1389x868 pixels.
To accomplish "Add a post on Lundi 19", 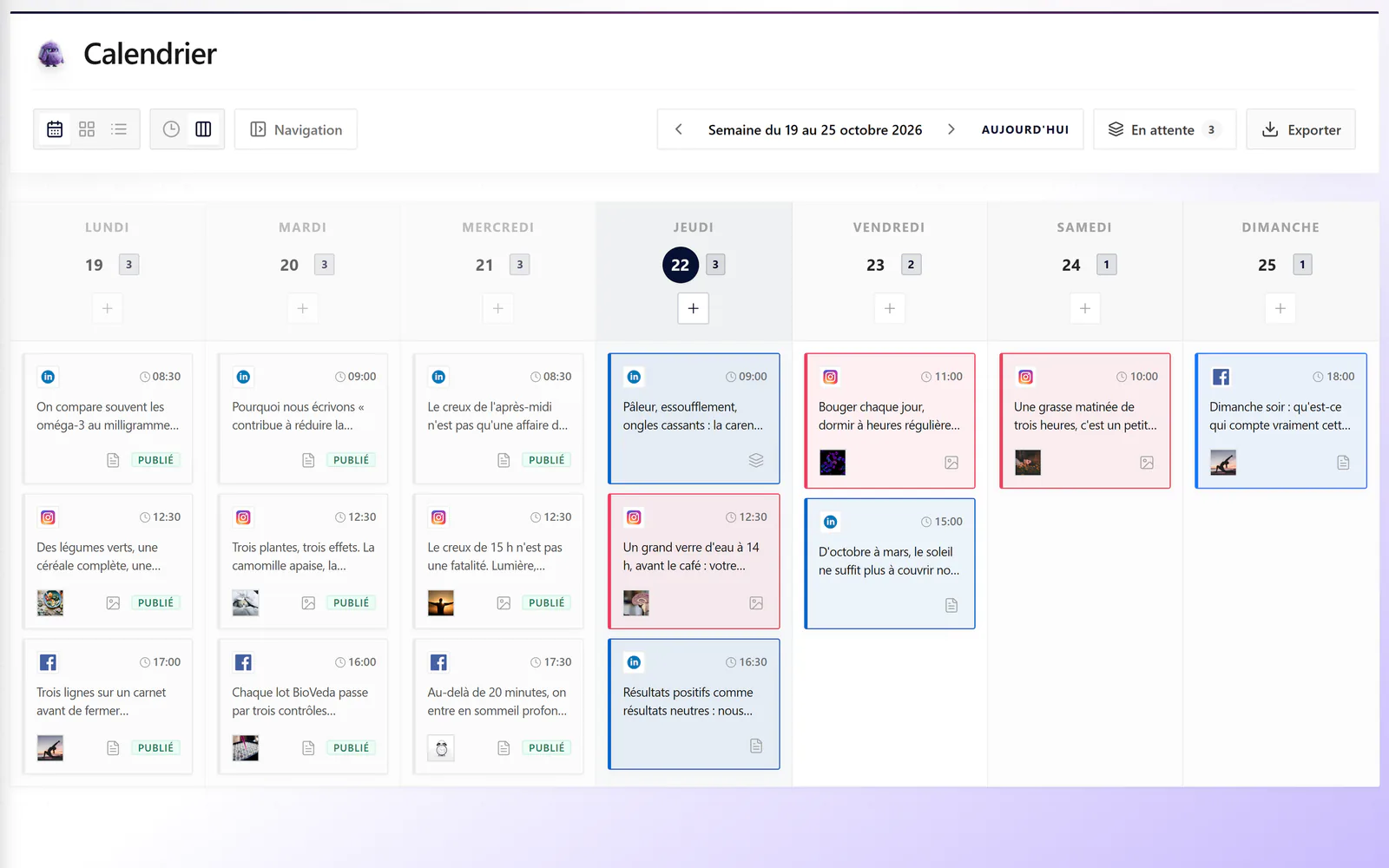I will 107,308.
